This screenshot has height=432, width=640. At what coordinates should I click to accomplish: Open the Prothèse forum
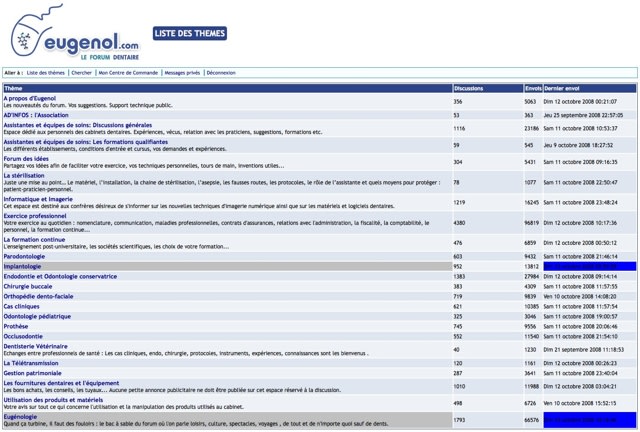16,326
